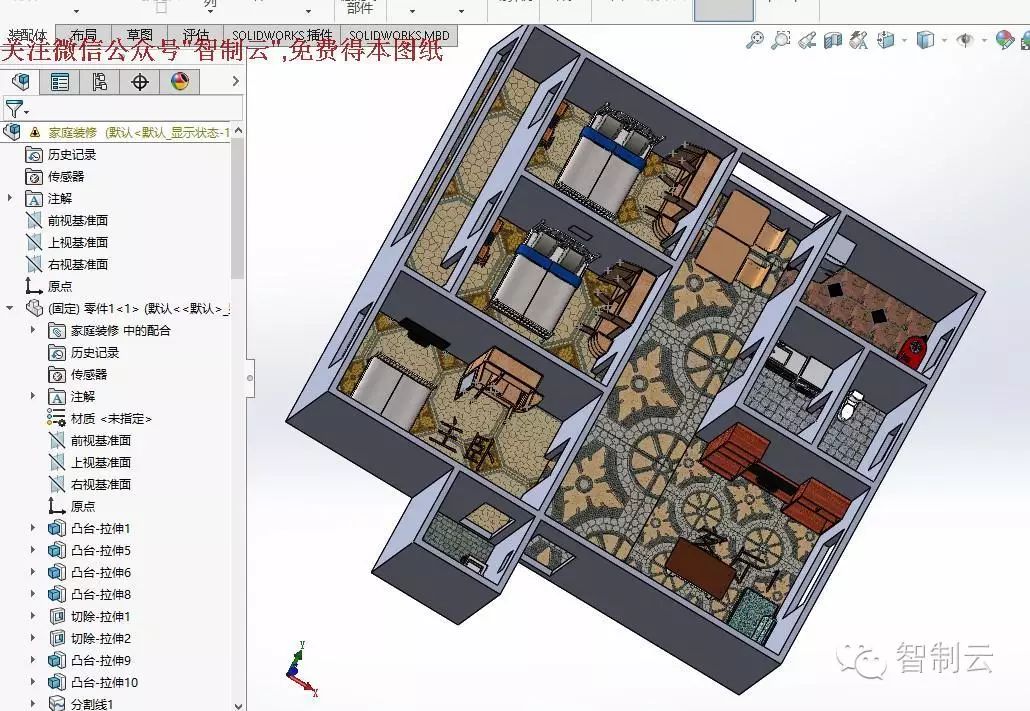Select top-level 历史记录 under 家庭装修 assembly
The image size is (1030, 711).
tap(72, 154)
